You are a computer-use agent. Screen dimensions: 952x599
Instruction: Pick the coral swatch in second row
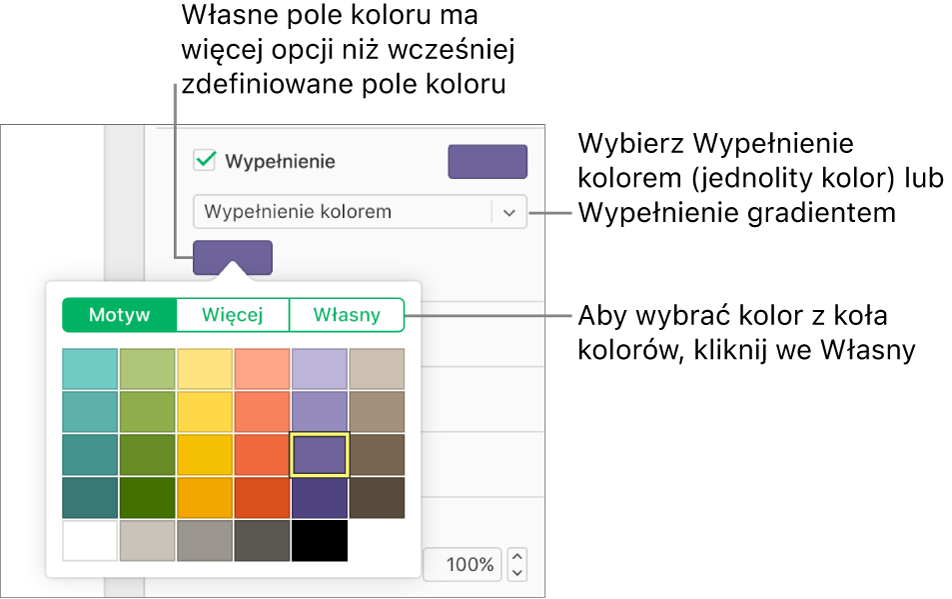click(x=262, y=411)
